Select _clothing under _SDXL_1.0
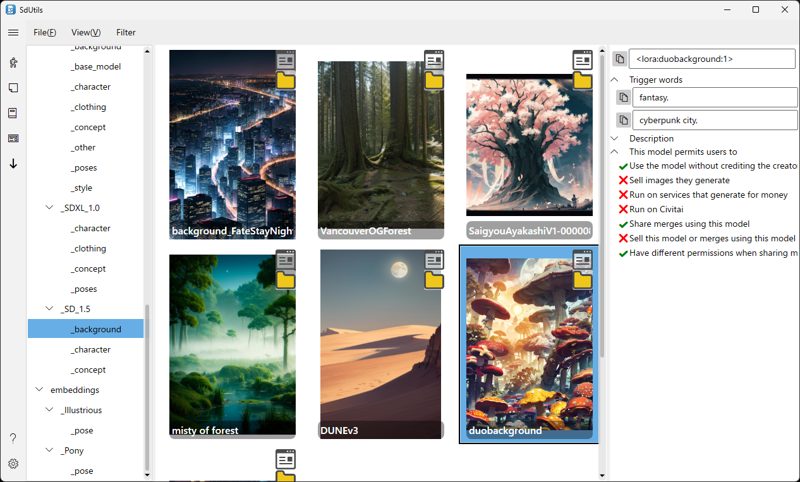The width and height of the screenshot is (800, 482). click(88, 248)
